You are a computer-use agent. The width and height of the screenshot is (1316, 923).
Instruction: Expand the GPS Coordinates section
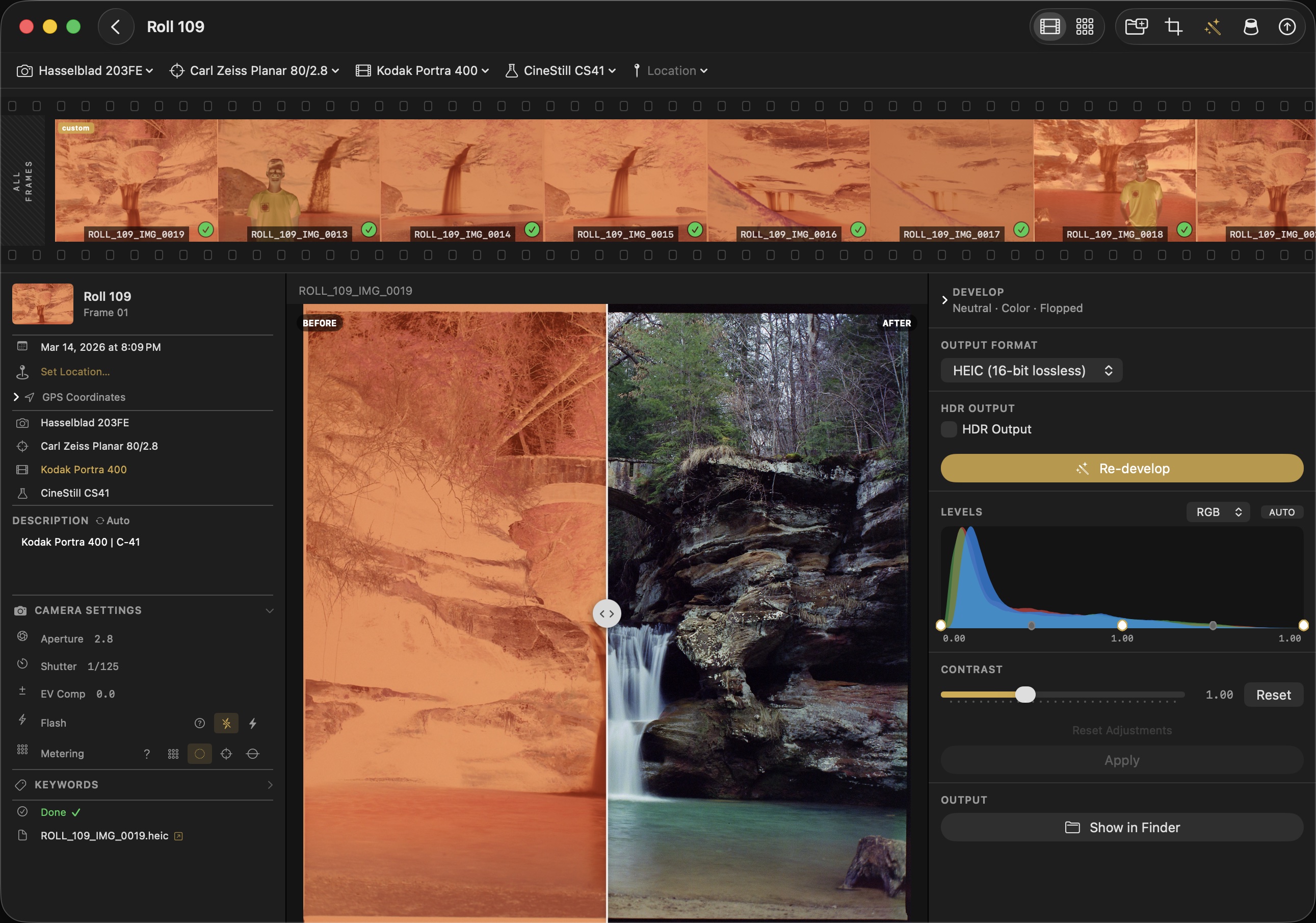click(15, 397)
